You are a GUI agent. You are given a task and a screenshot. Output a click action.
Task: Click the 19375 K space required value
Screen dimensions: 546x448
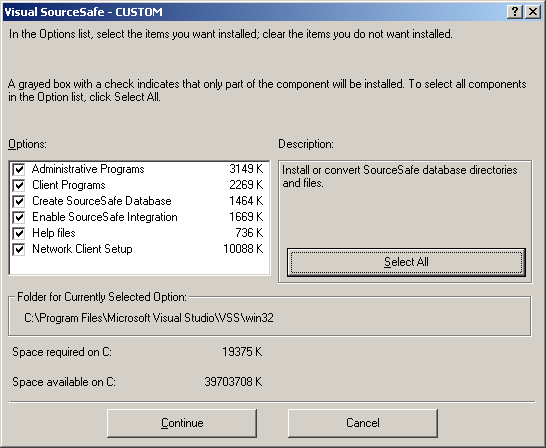pyautogui.click(x=242, y=352)
